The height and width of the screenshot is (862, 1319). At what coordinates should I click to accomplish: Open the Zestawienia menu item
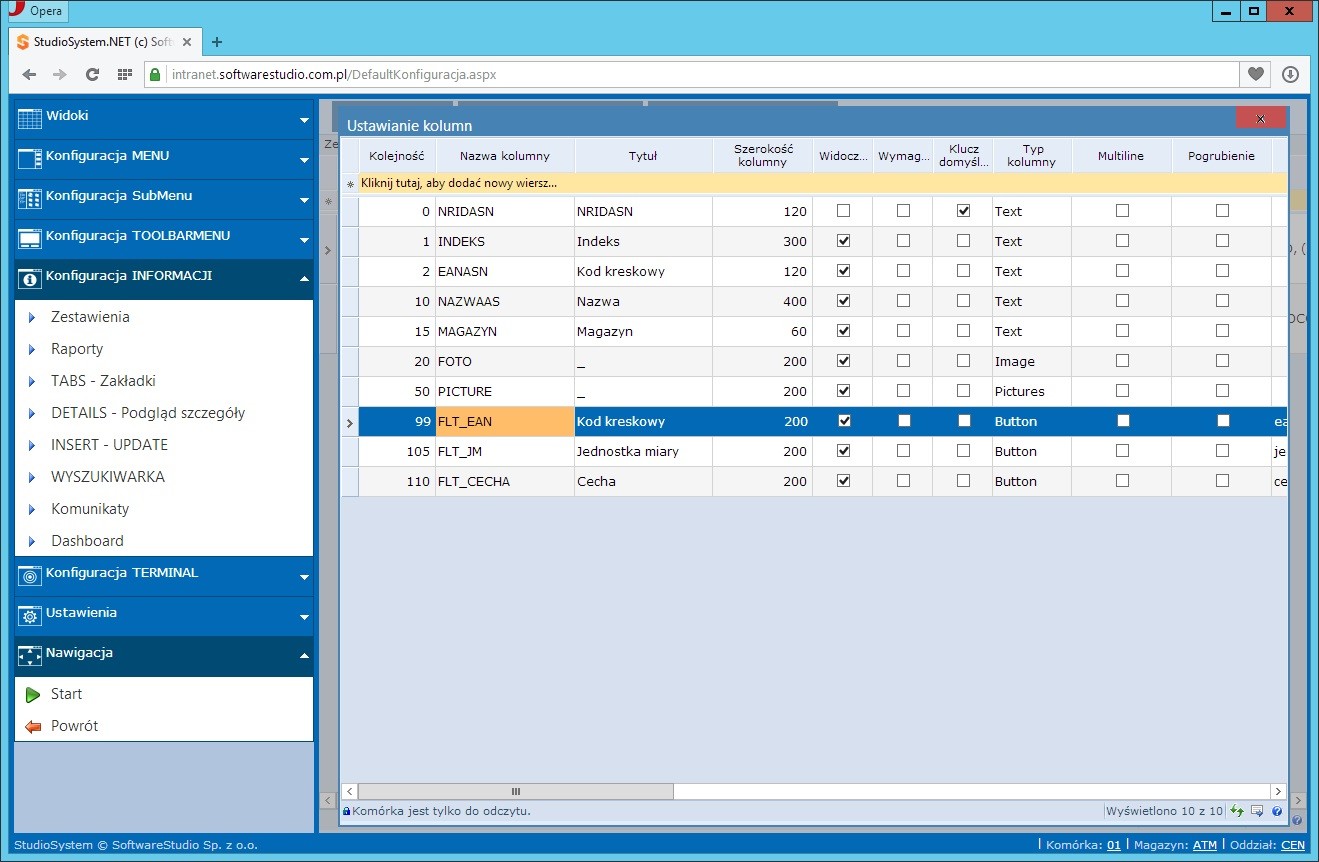(90, 317)
